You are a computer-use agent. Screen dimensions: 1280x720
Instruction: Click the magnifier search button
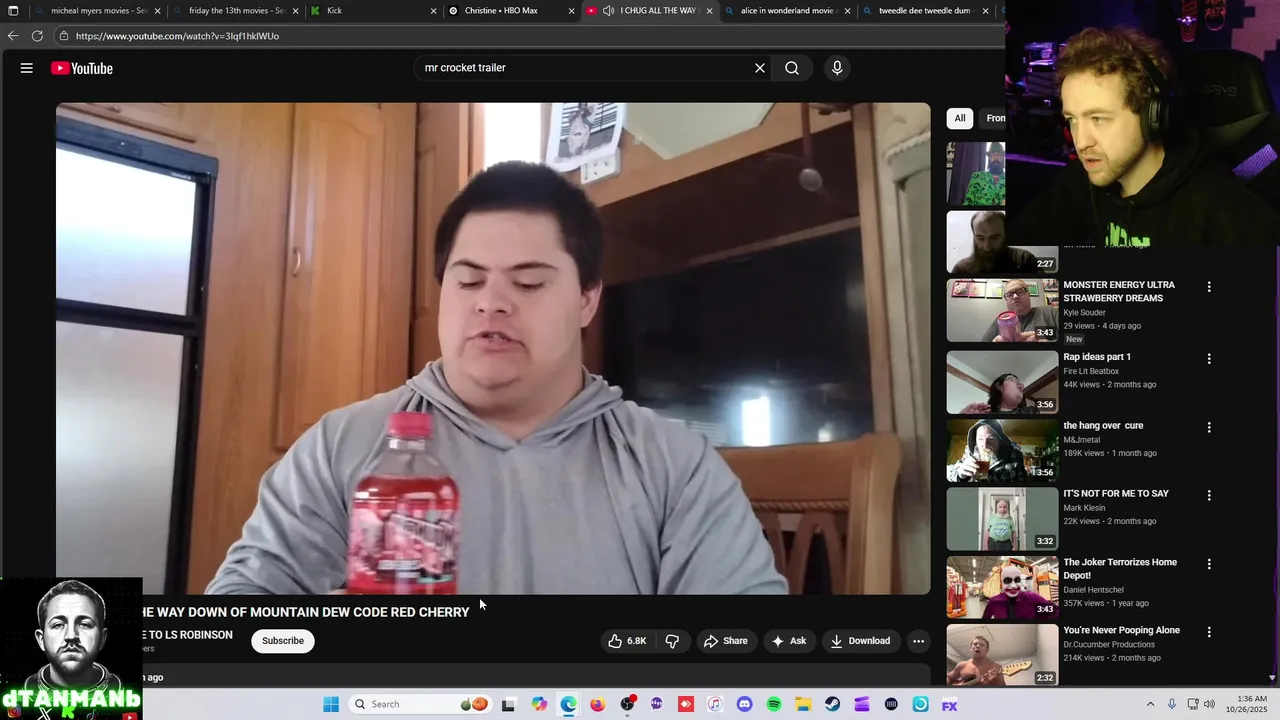(x=792, y=68)
